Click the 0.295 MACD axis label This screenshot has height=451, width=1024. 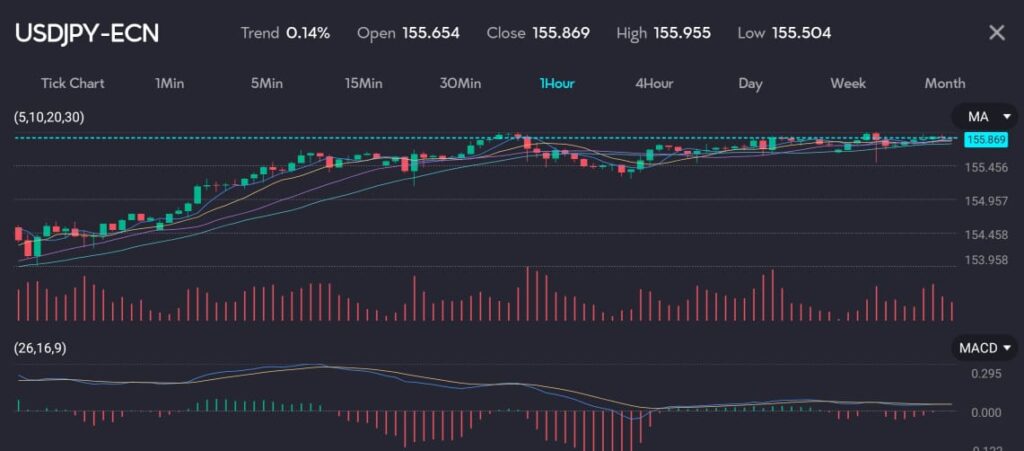pos(985,374)
